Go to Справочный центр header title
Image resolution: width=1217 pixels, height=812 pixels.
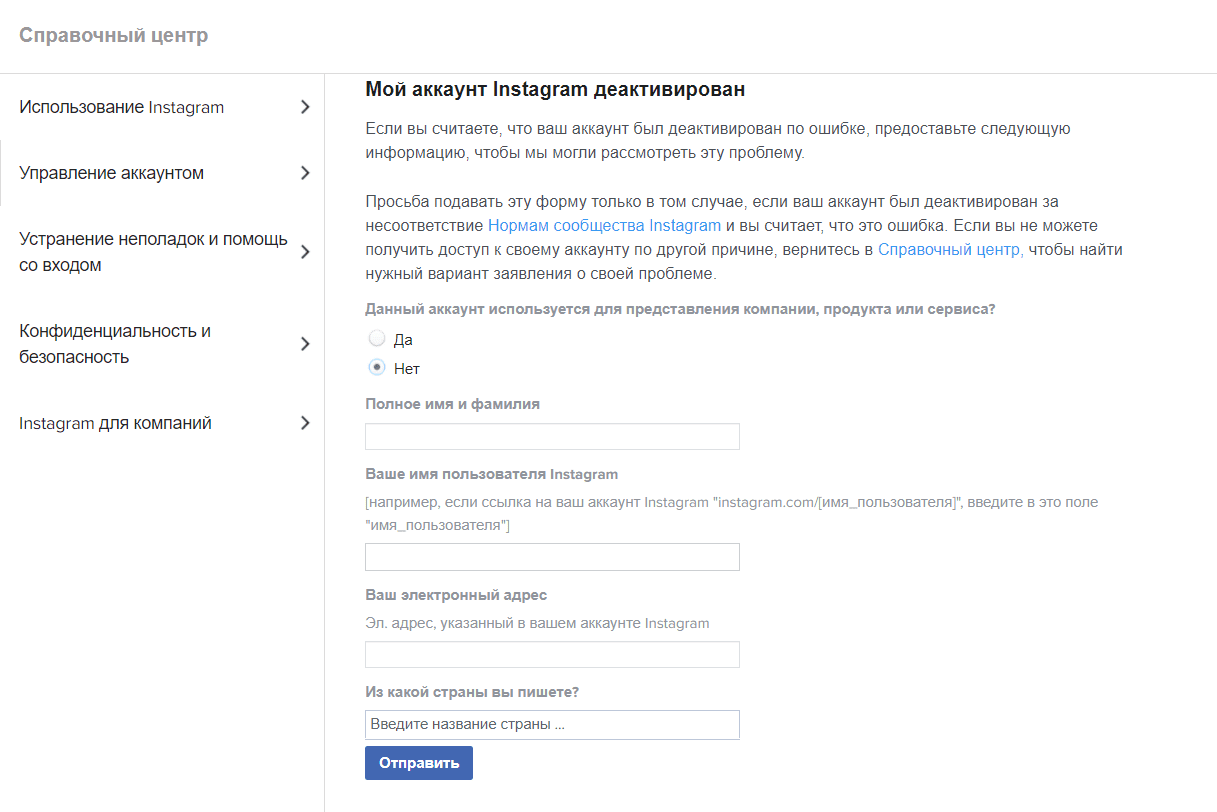[114, 36]
